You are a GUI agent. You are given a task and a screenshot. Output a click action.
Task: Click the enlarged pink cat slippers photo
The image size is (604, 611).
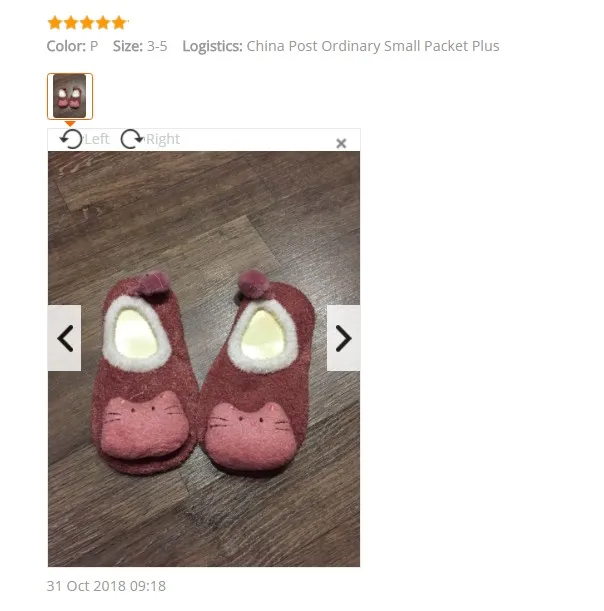click(204, 359)
